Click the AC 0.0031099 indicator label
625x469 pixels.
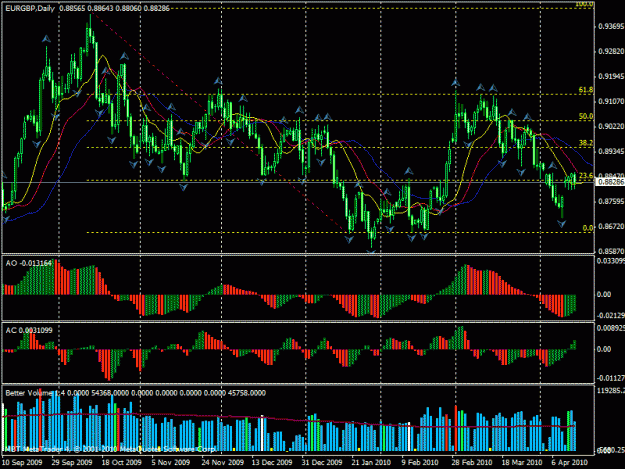29,330
